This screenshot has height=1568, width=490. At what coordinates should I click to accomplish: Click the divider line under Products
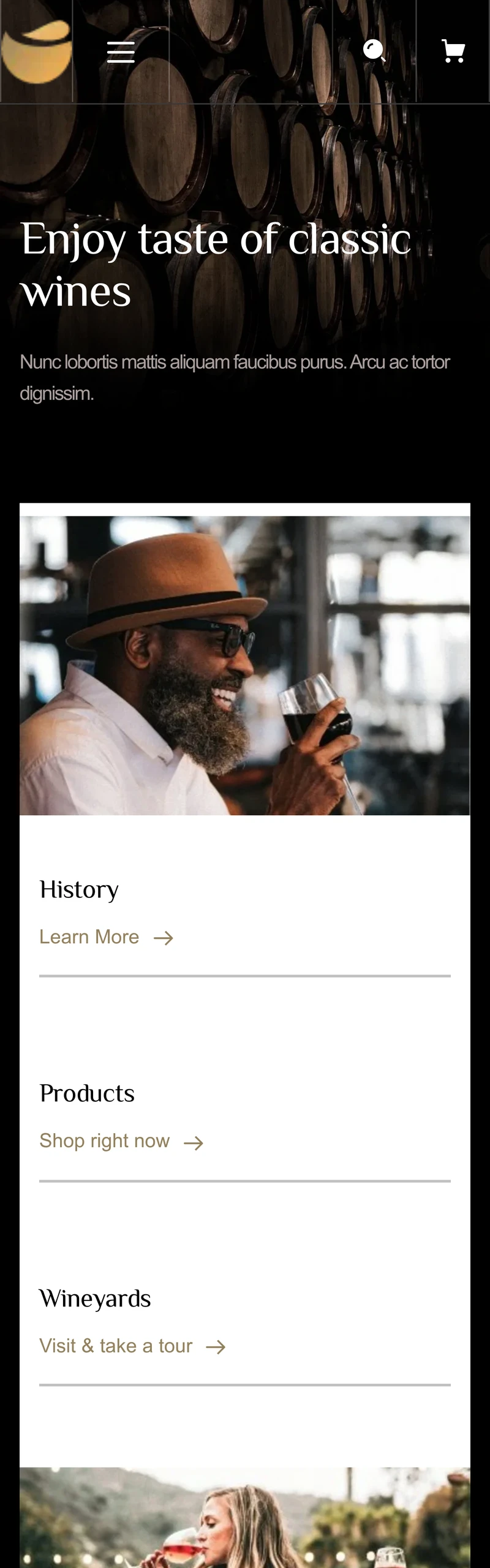(245, 1180)
